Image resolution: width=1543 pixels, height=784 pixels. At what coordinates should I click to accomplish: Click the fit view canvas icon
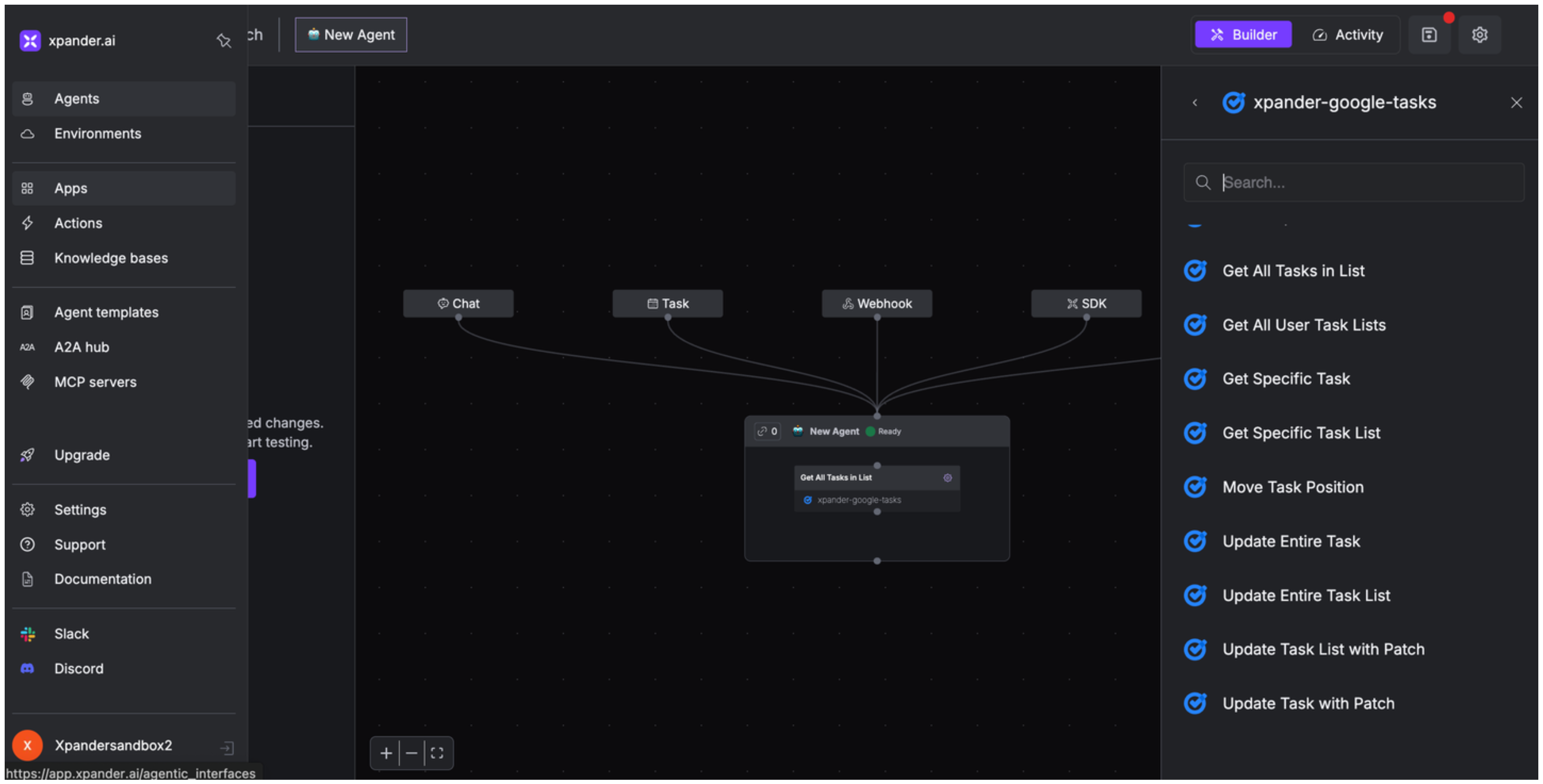pyautogui.click(x=437, y=753)
